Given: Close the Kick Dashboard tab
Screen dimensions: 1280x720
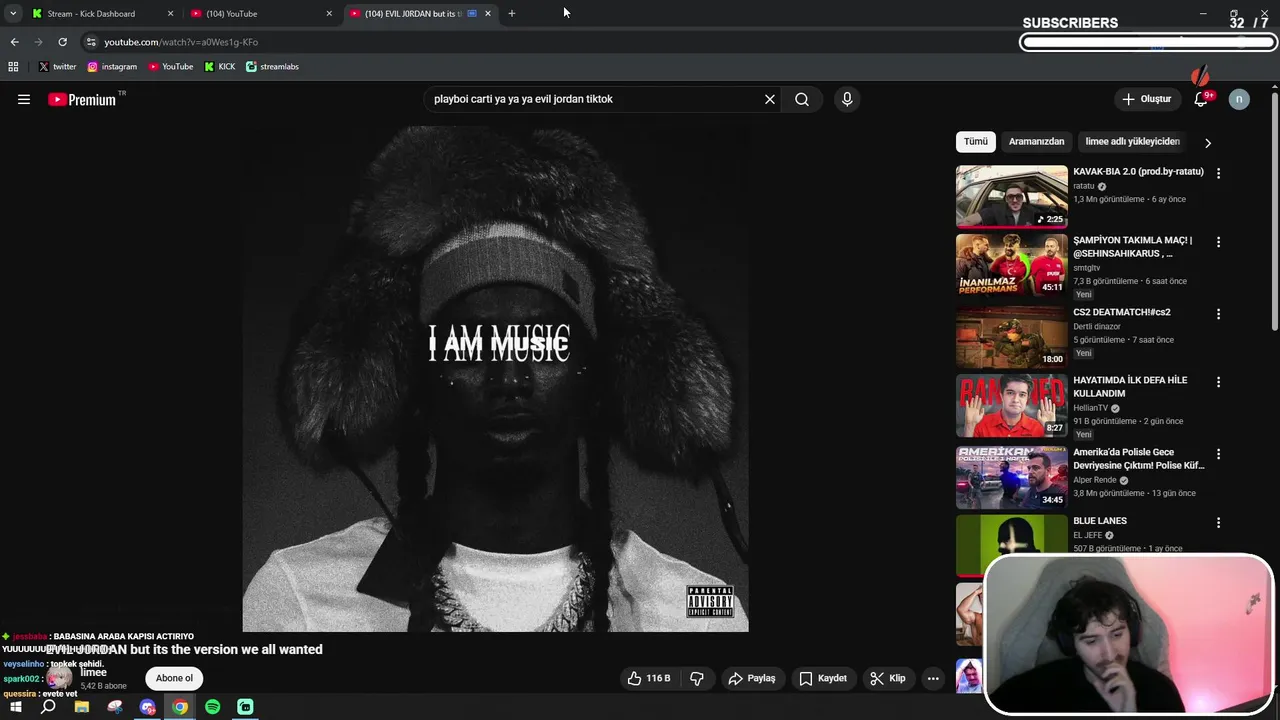Looking at the screenshot, I should [170, 14].
